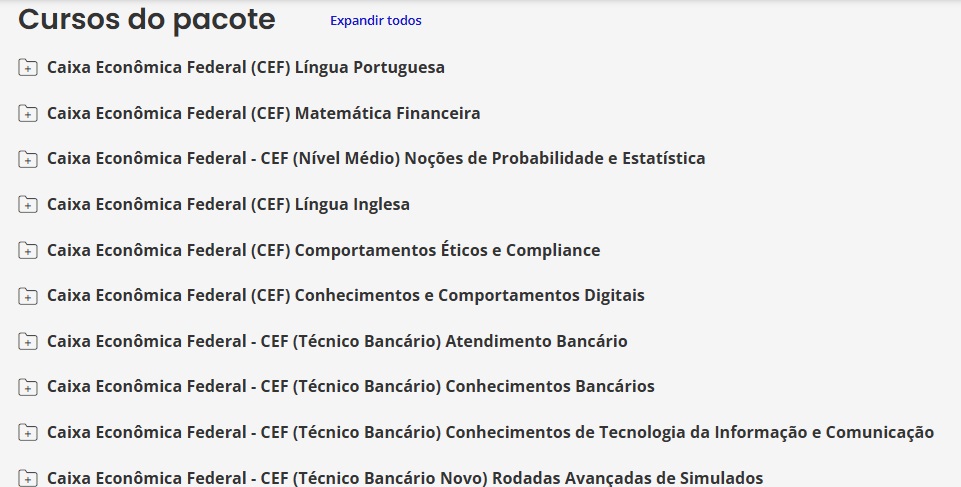Image resolution: width=961 pixels, height=487 pixels.
Task: Open Comportamentos Éticos e Compliance course row
Action: [324, 250]
